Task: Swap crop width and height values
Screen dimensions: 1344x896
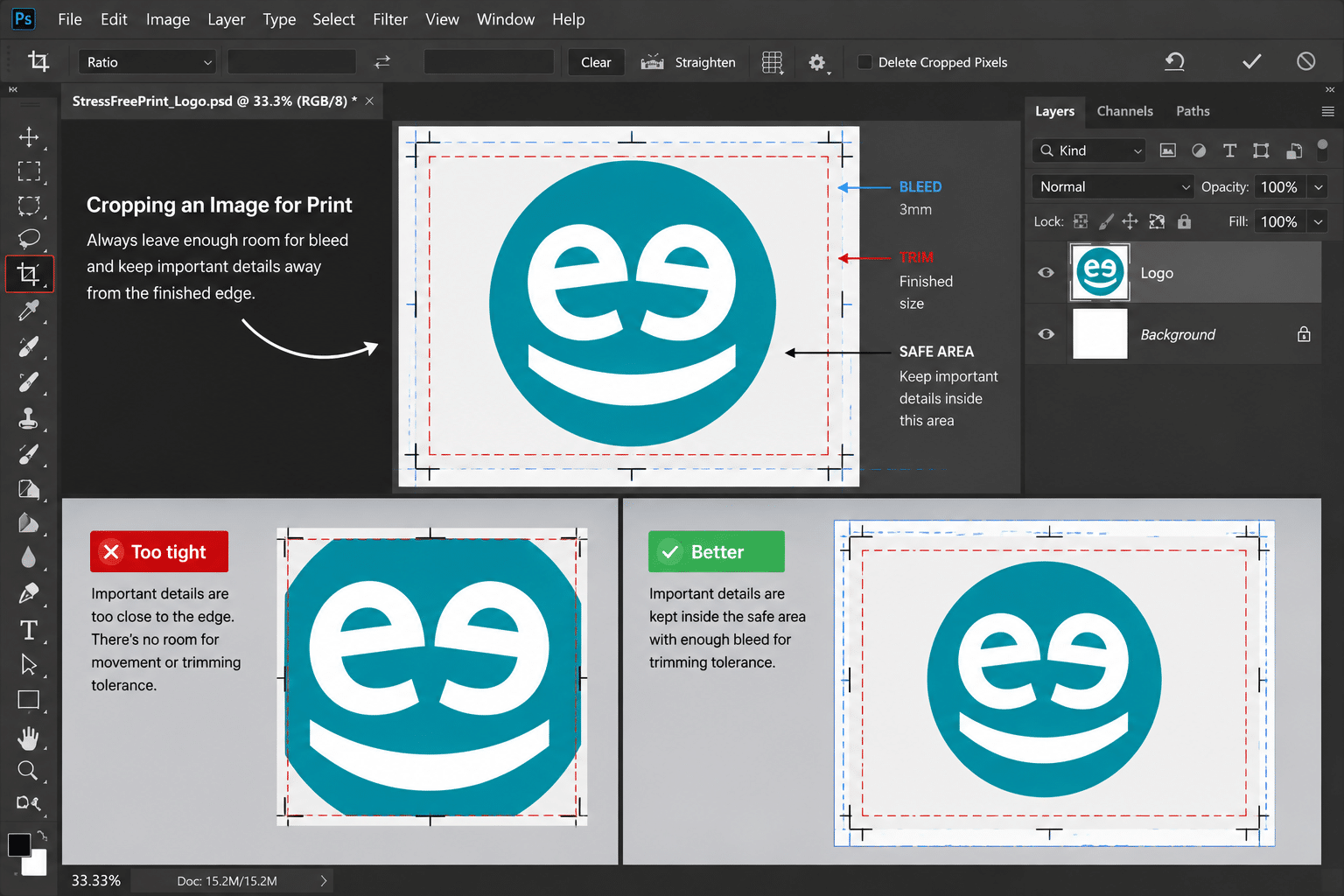Action: pyautogui.click(x=382, y=62)
